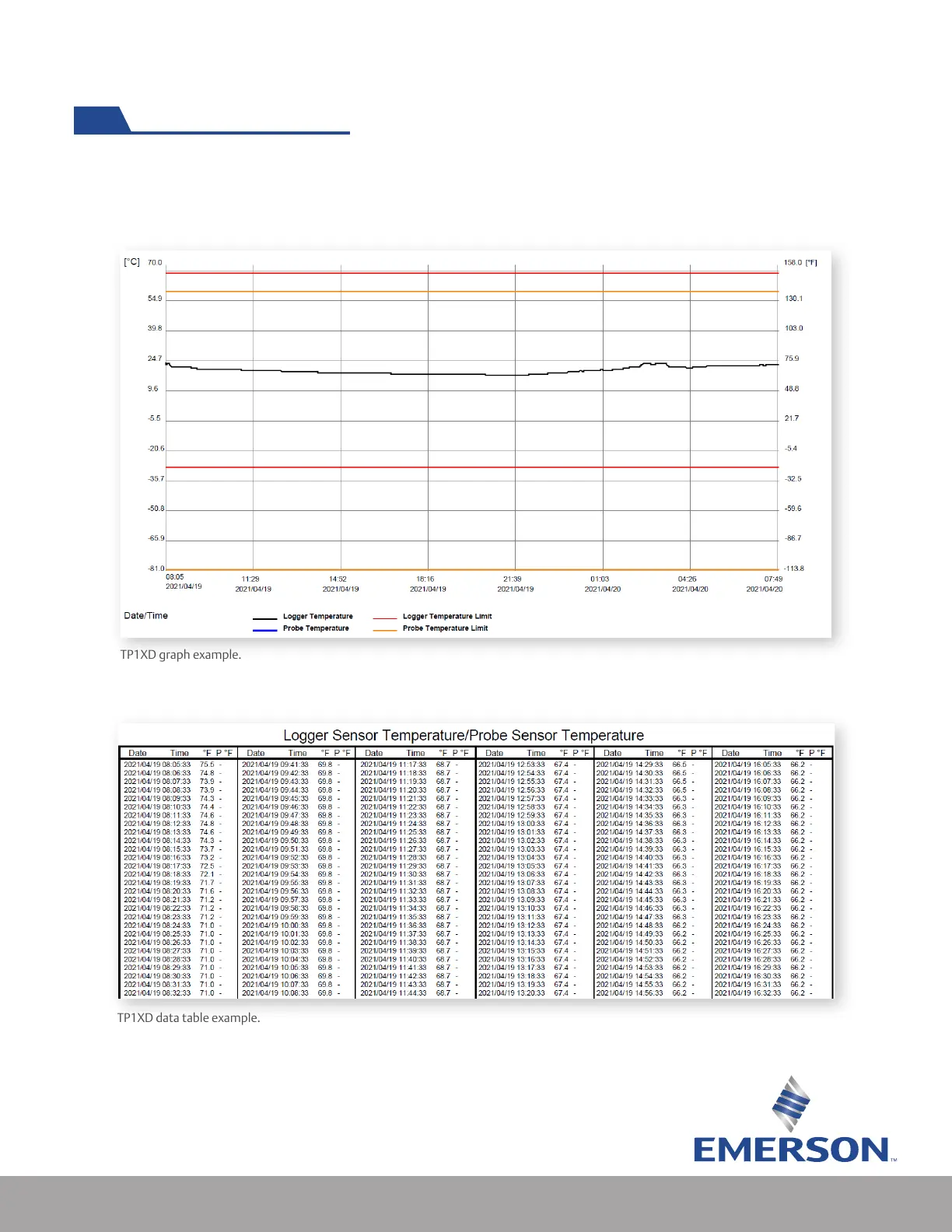Click the Logger Temperature legend label
The width and height of the screenshot is (952, 1232).
[x=317, y=616]
